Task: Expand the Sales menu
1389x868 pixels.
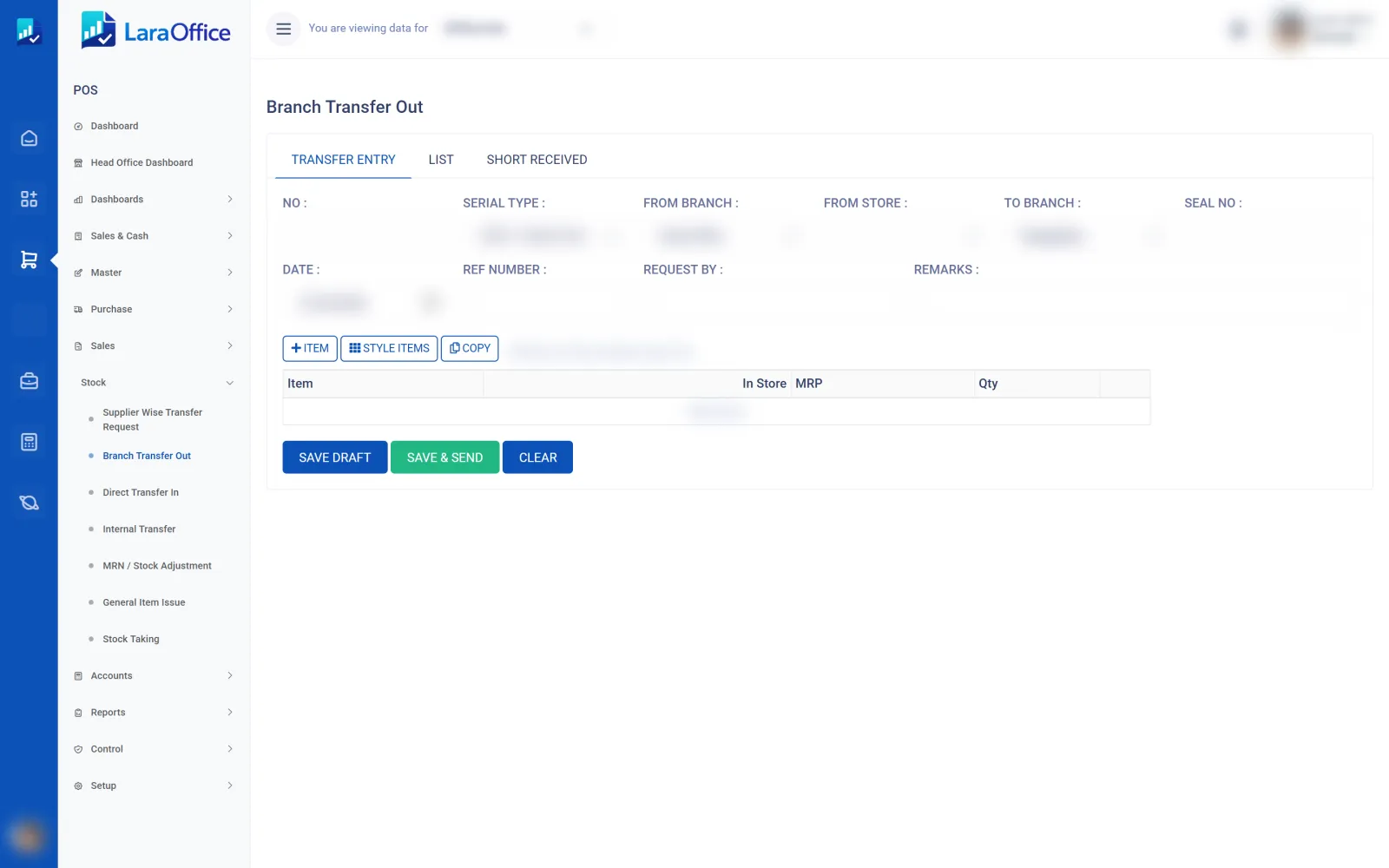Action: (154, 345)
